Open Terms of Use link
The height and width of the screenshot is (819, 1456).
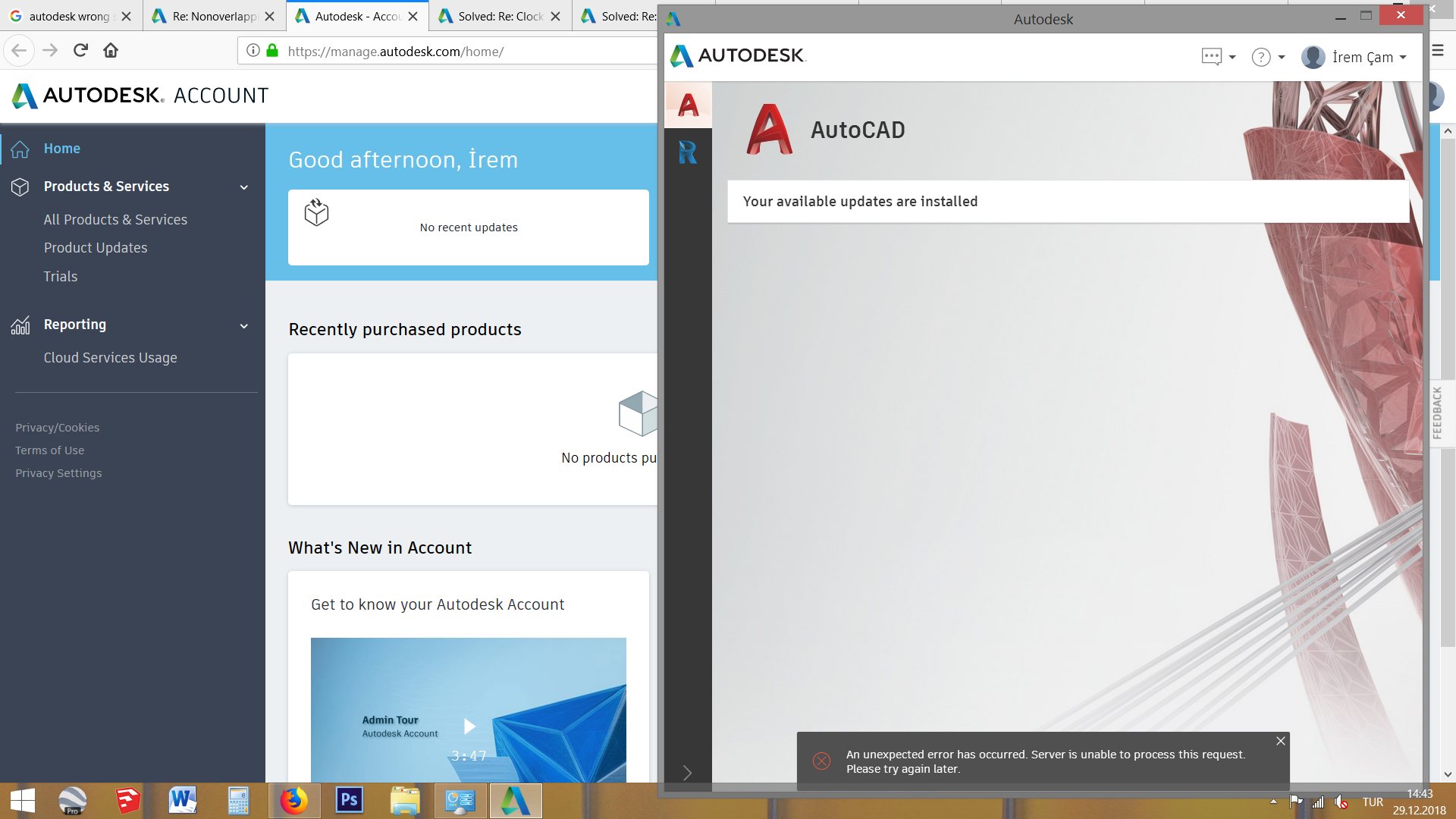tap(50, 450)
